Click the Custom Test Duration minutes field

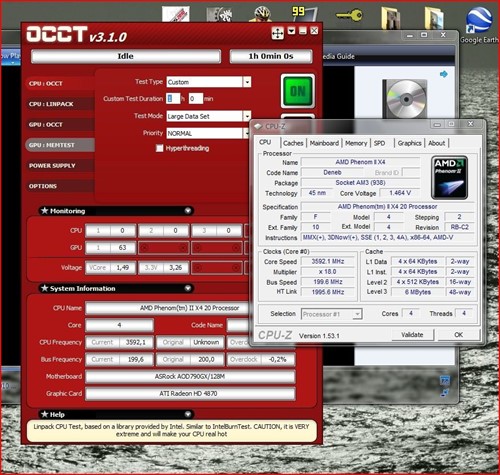tap(196, 99)
